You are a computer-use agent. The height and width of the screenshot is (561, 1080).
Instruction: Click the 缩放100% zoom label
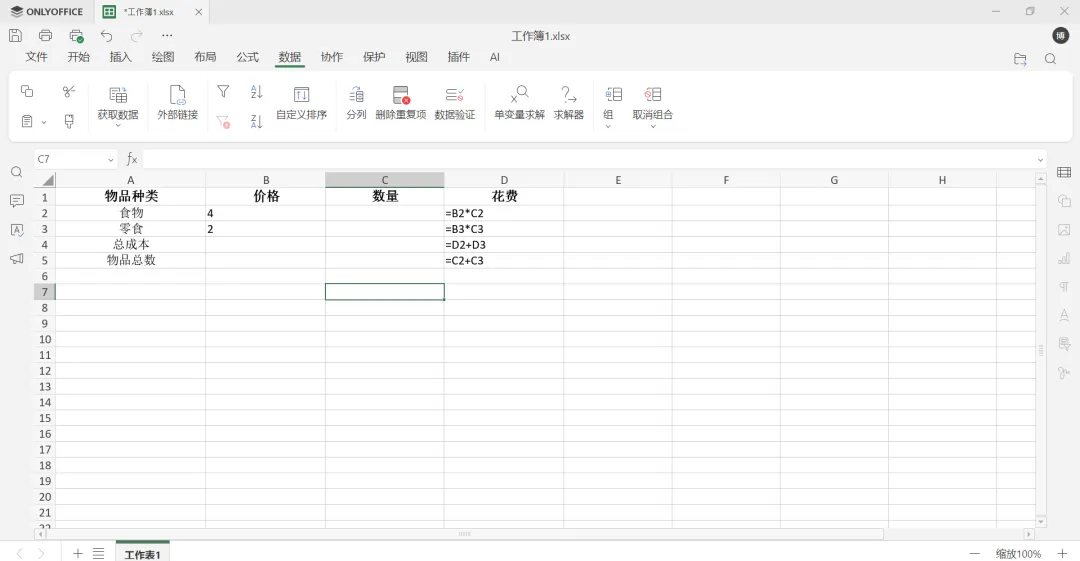1018,553
